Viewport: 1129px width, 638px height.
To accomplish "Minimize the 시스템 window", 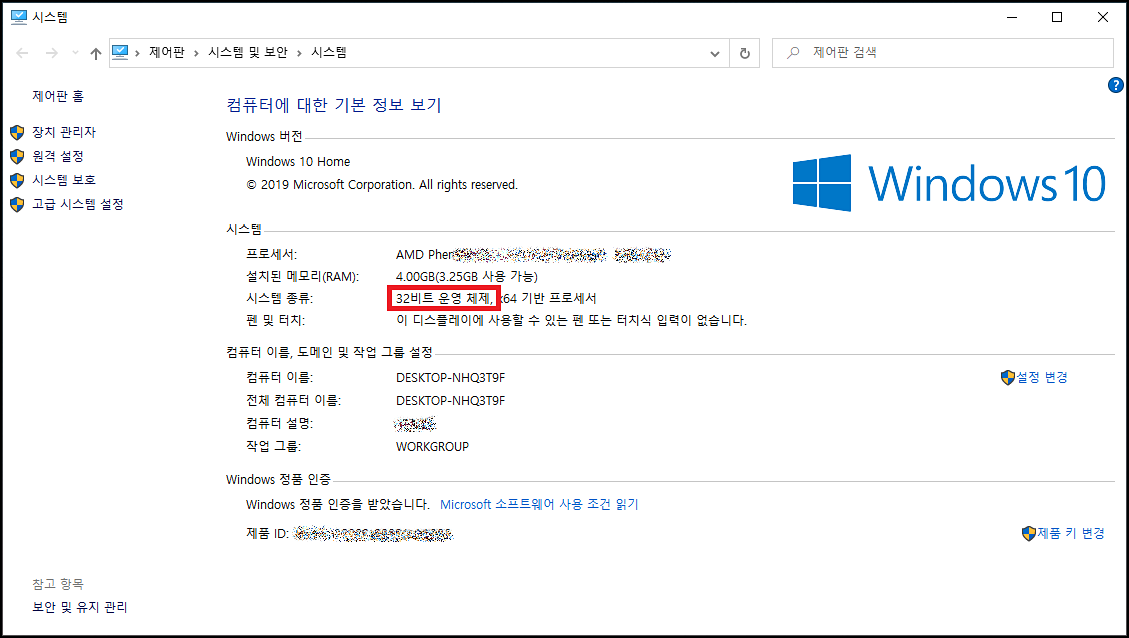I will [x=1012, y=17].
